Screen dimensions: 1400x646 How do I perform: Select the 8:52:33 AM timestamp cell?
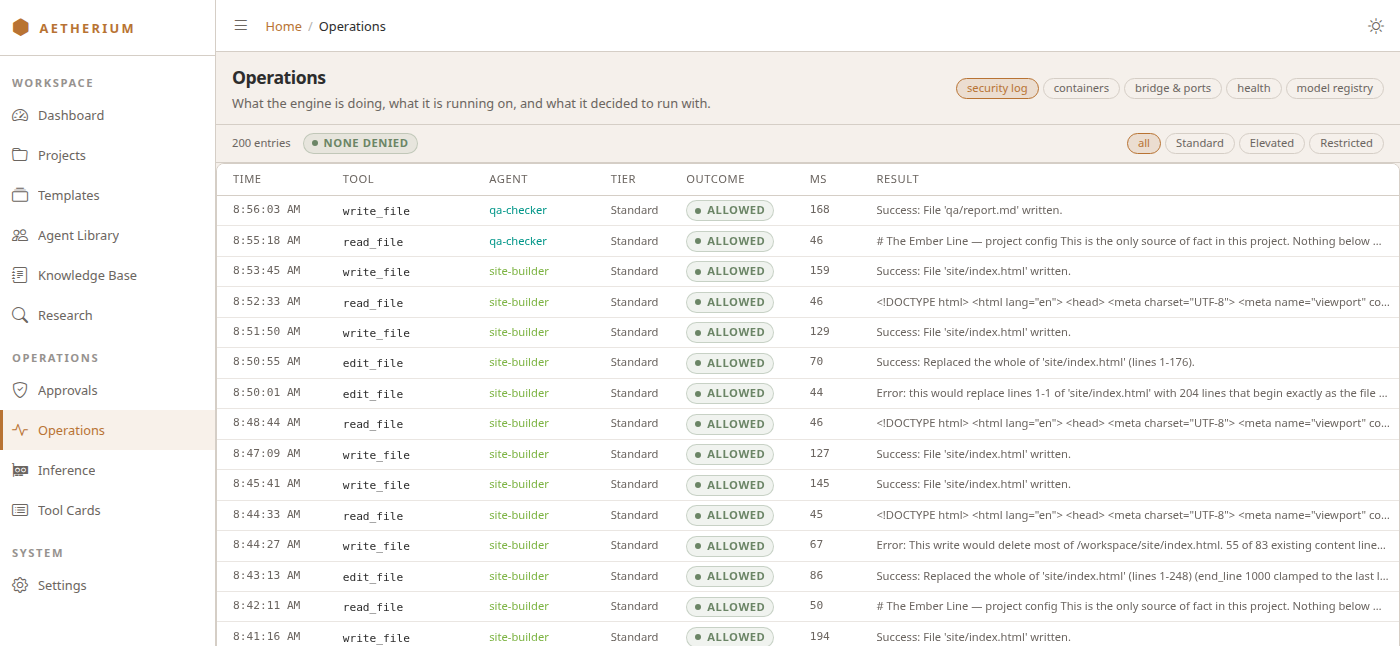266,302
